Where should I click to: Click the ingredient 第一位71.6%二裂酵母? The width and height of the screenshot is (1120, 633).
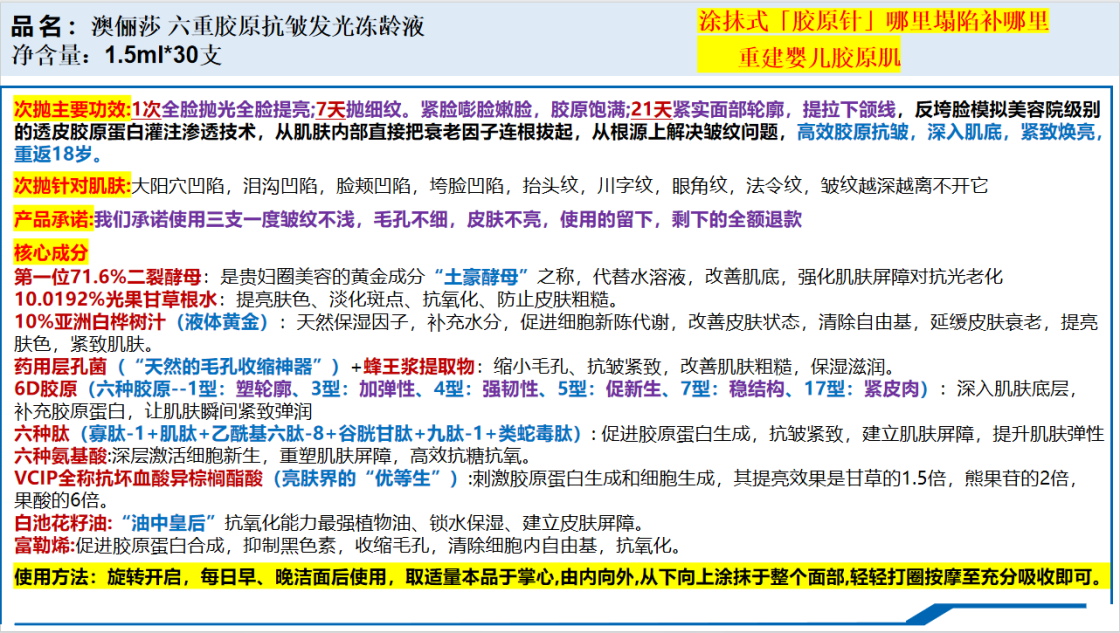pyautogui.click(x=108, y=276)
